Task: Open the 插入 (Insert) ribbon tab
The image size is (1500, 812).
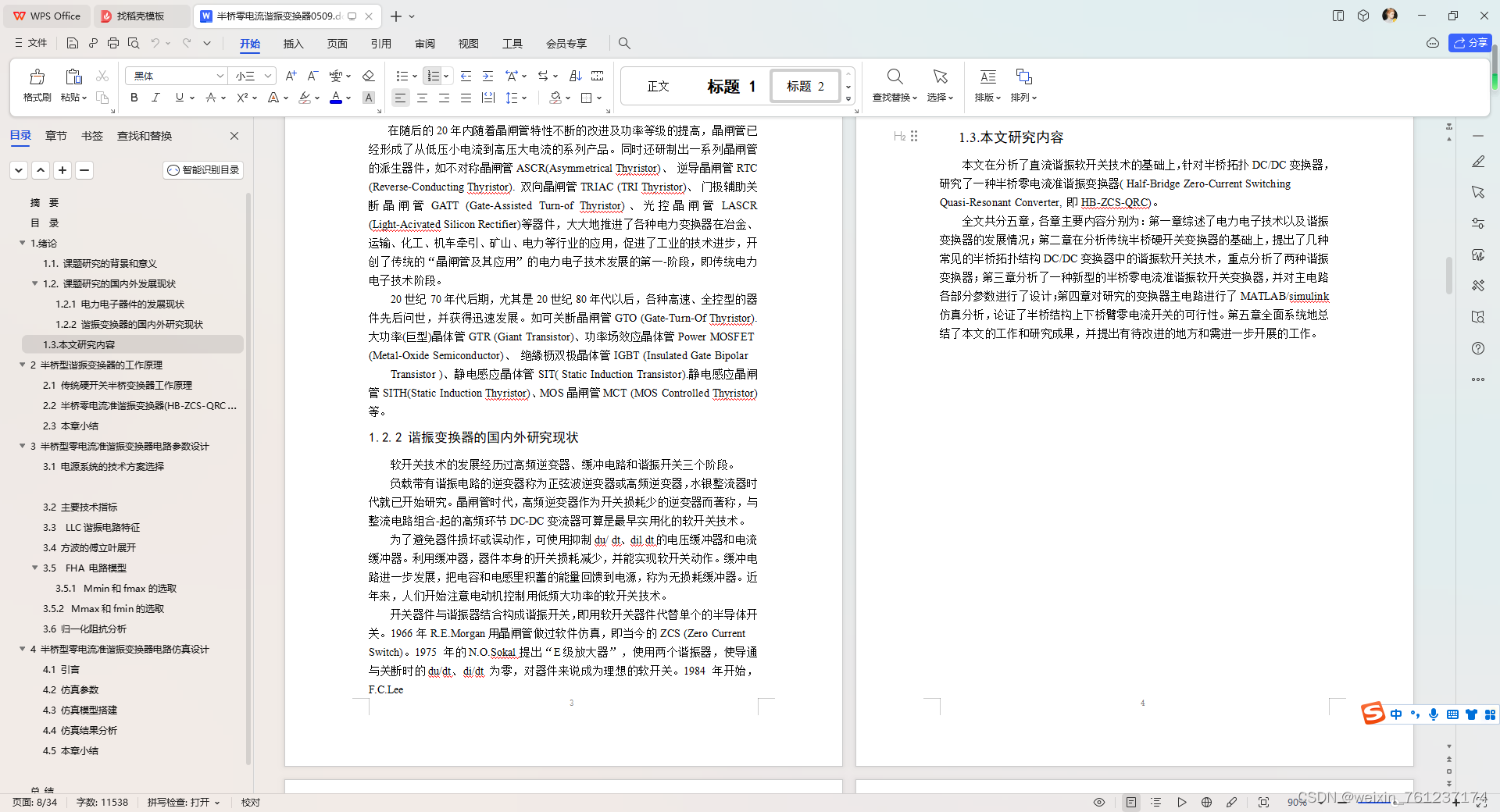Action: [x=293, y=44]
